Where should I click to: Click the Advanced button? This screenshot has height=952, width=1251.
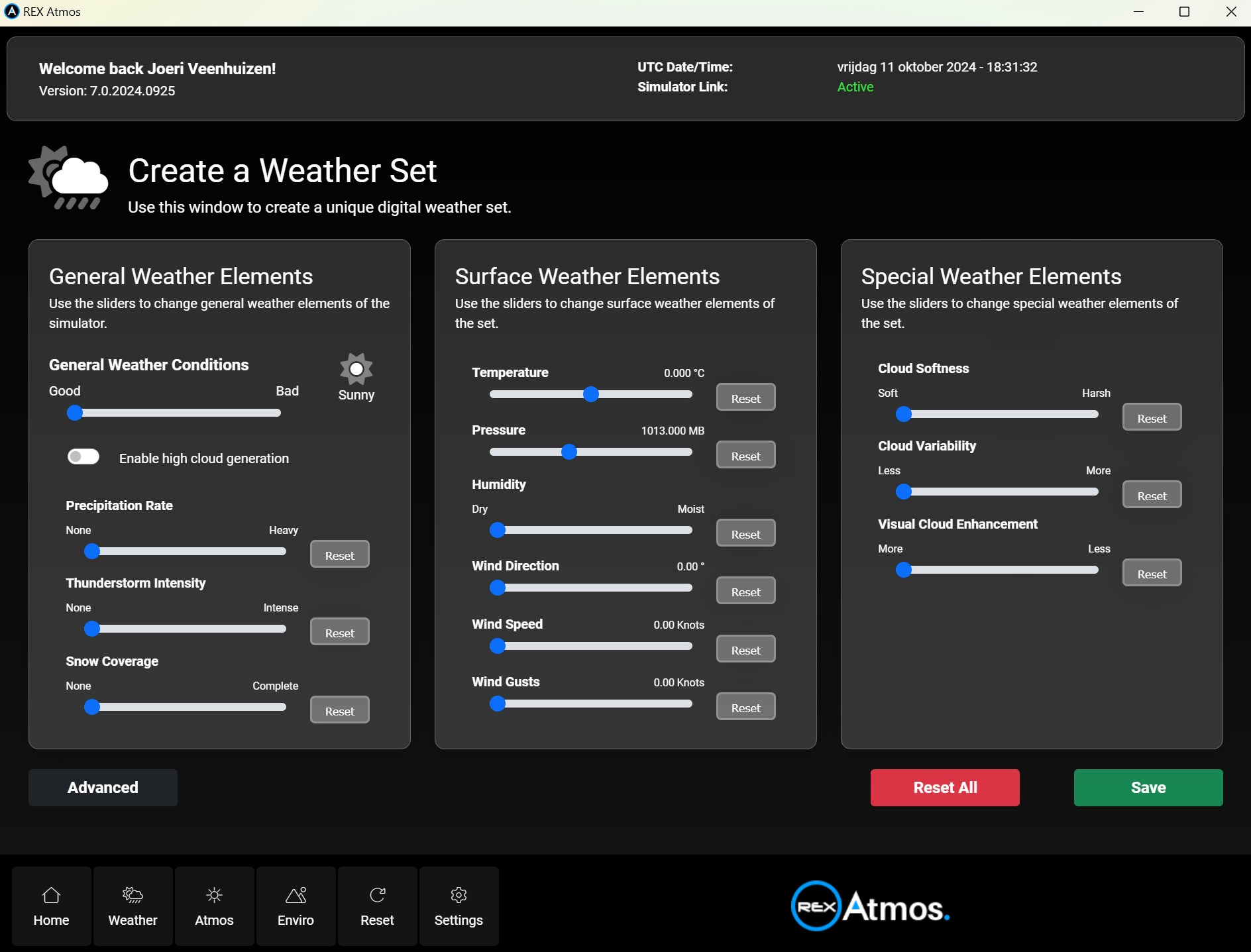coord(103,788)
